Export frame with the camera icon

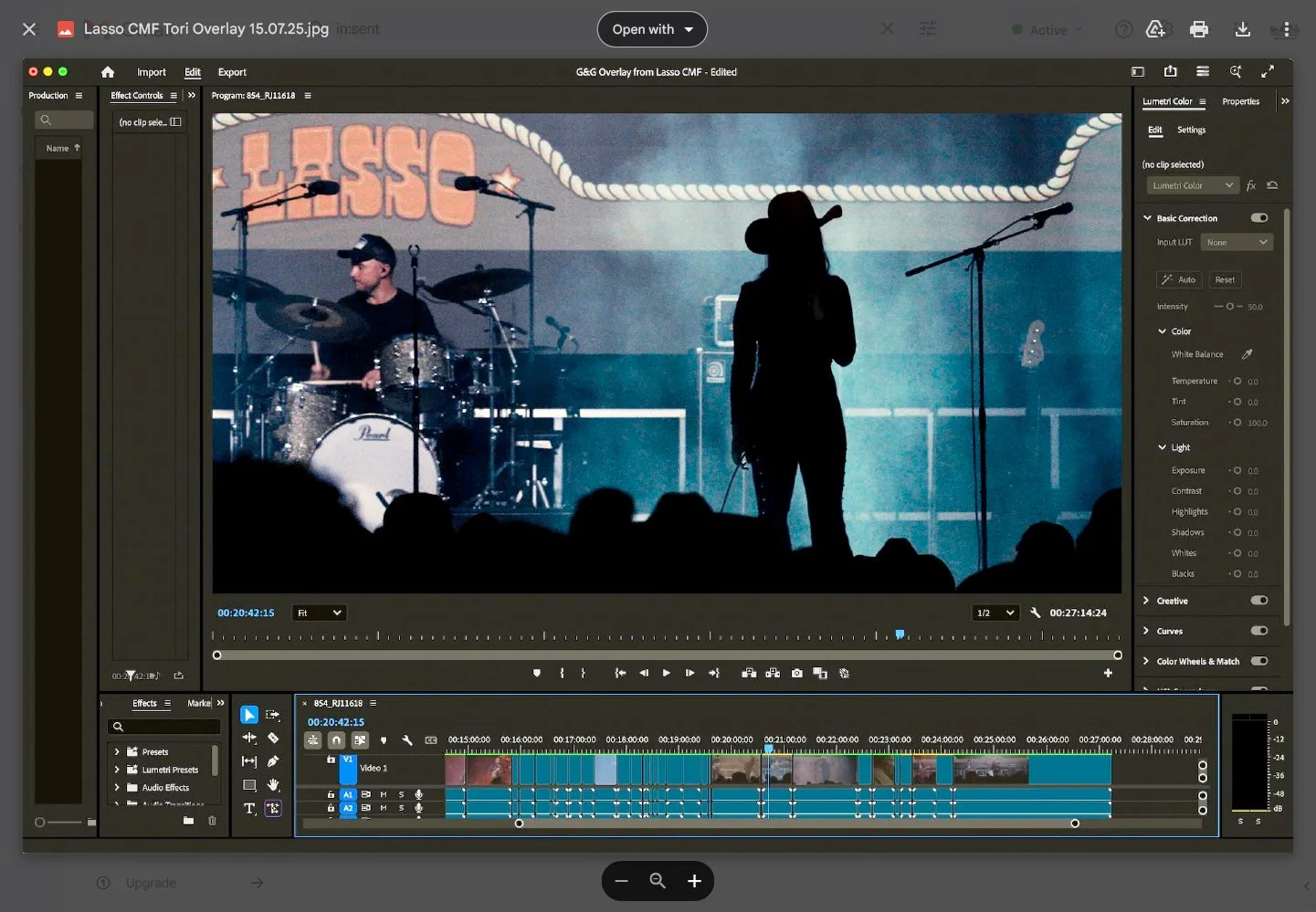(x=797, y=673)
